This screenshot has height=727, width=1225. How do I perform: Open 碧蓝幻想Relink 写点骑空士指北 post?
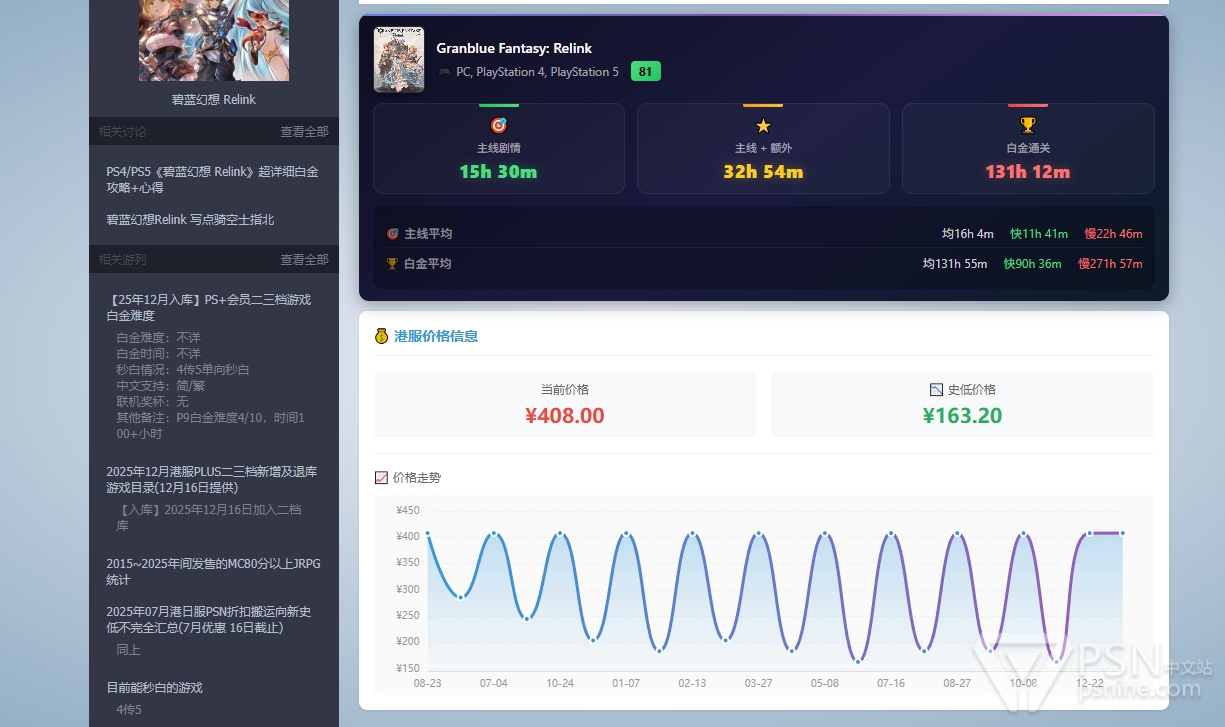[x=190, y=219]
